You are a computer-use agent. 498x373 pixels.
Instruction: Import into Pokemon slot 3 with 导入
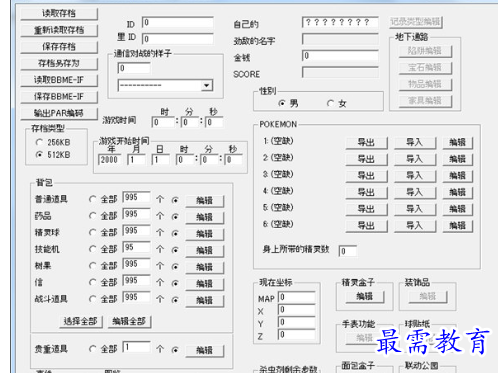tap(415, 176)
